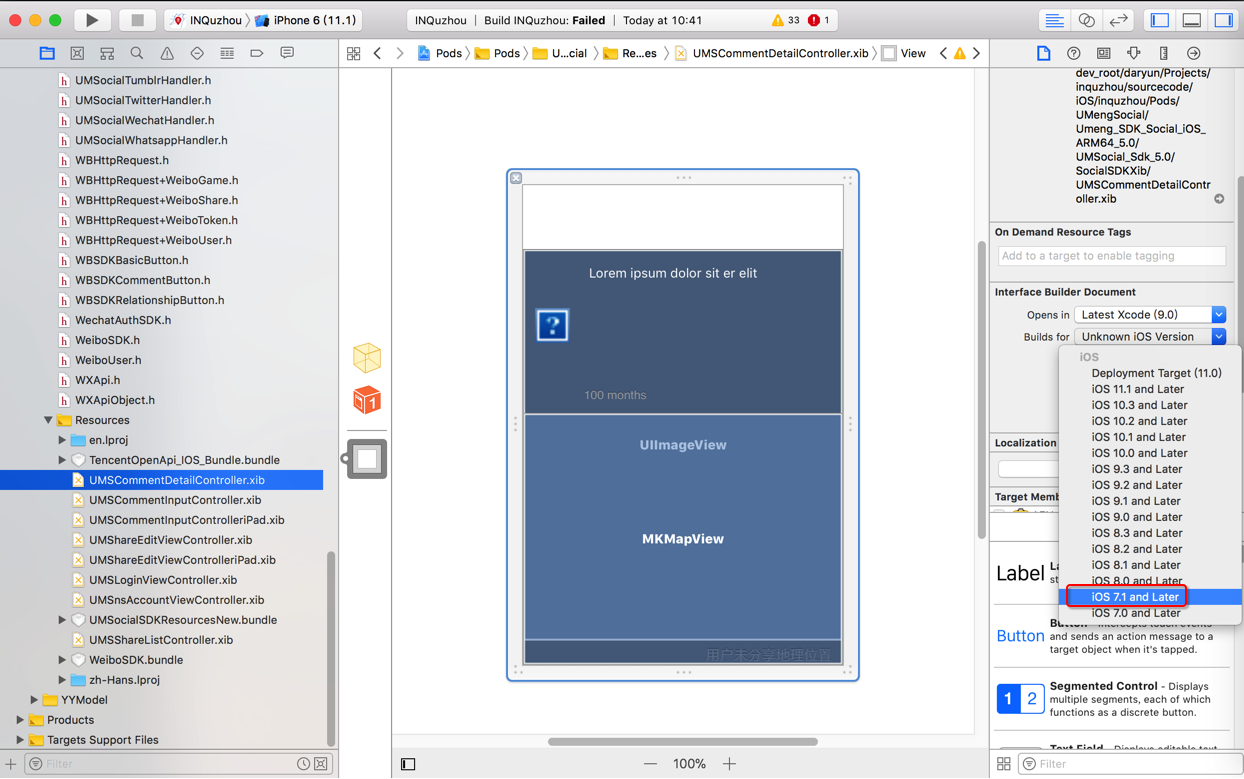Open the Opens in Xcode version dropdown
The width and height of the screenshot is (1244, 779).
coord(1150,315)
